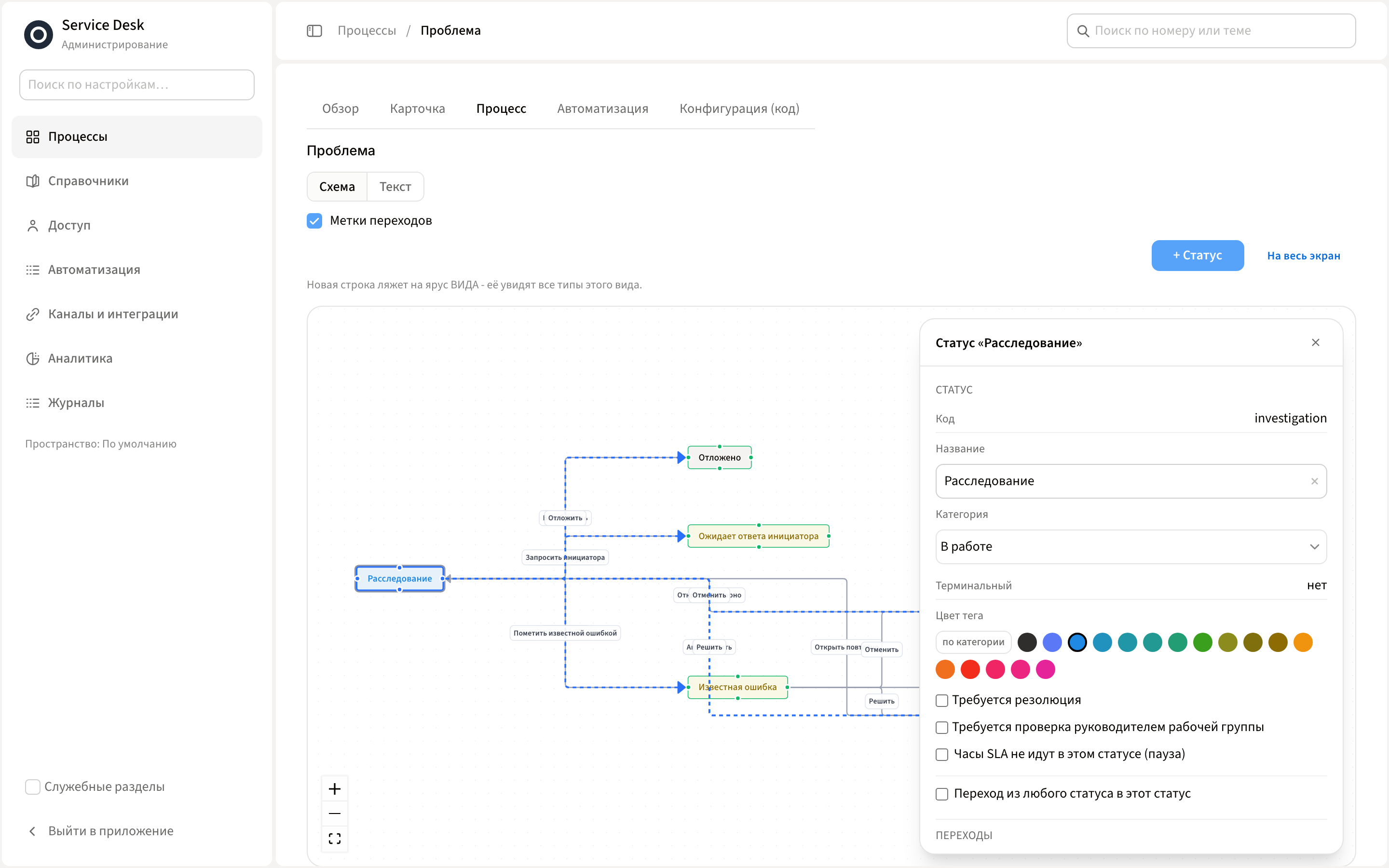
Task: Click the На весь экран link
Action: [1304, 256]
